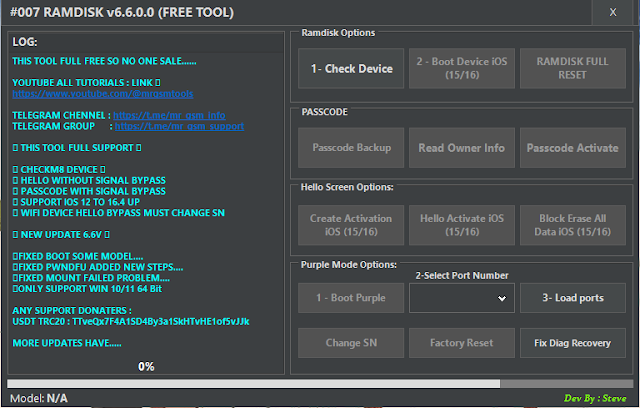640x408 pixels.
Task: Open Telegram channel mr_gsm_info link
Action: [169, 115]
